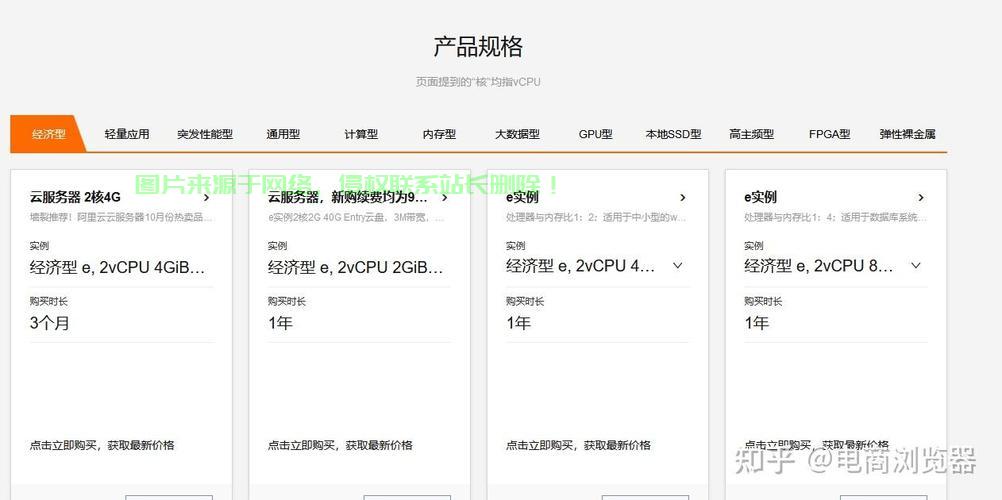Screen dimensions: 1002x500
Task: Open the 大数据型 tab
Action: coord(517,134)
